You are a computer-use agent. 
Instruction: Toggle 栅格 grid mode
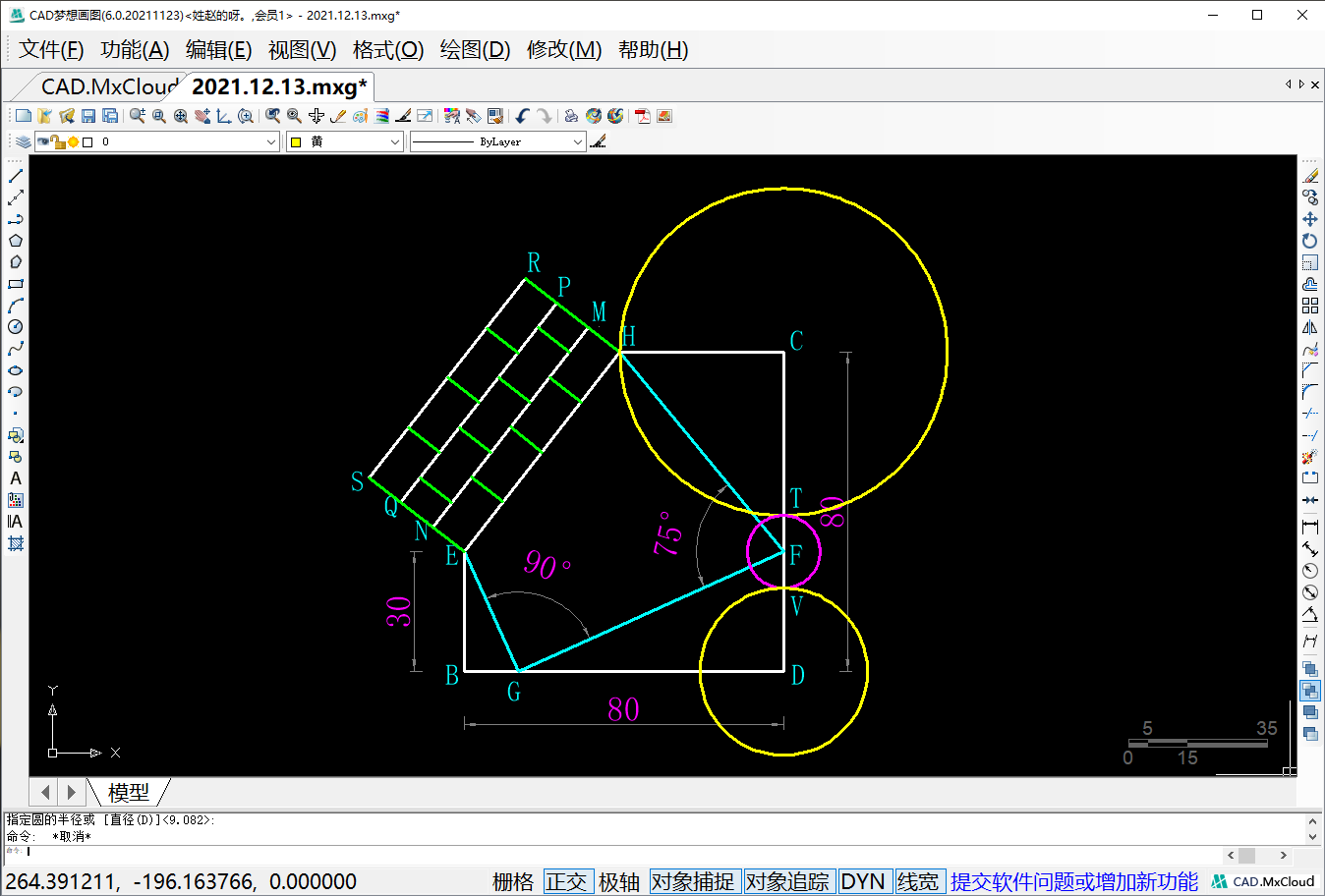[513, 881]
